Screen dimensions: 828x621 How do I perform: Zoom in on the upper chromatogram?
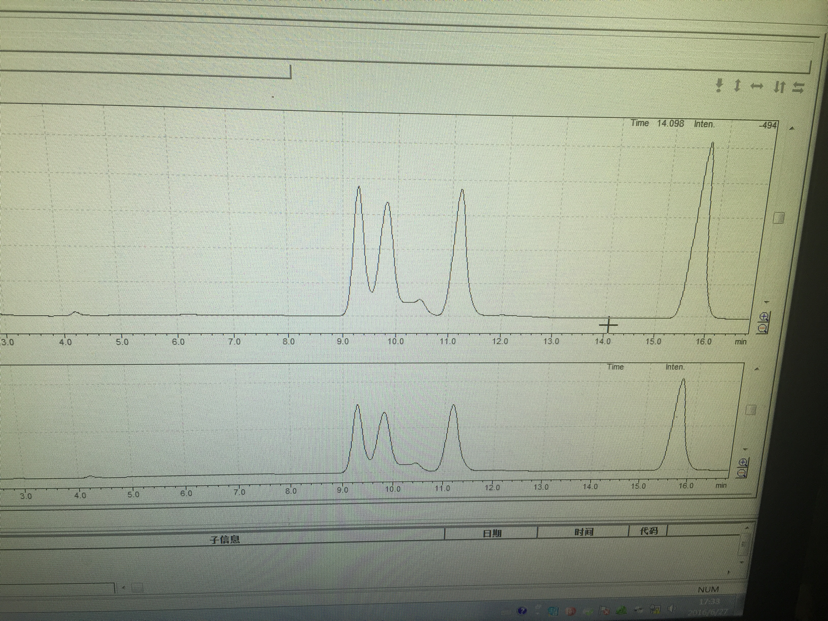tap(764, 317)
